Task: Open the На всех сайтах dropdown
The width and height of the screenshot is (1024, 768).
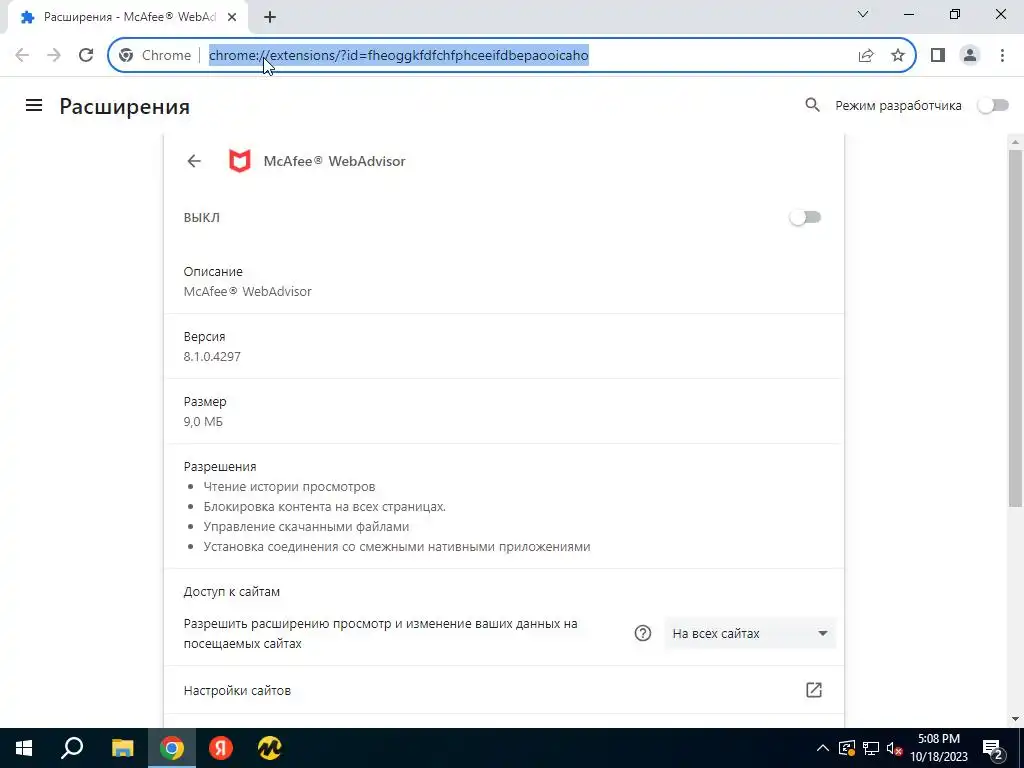Action: (750, 633)
